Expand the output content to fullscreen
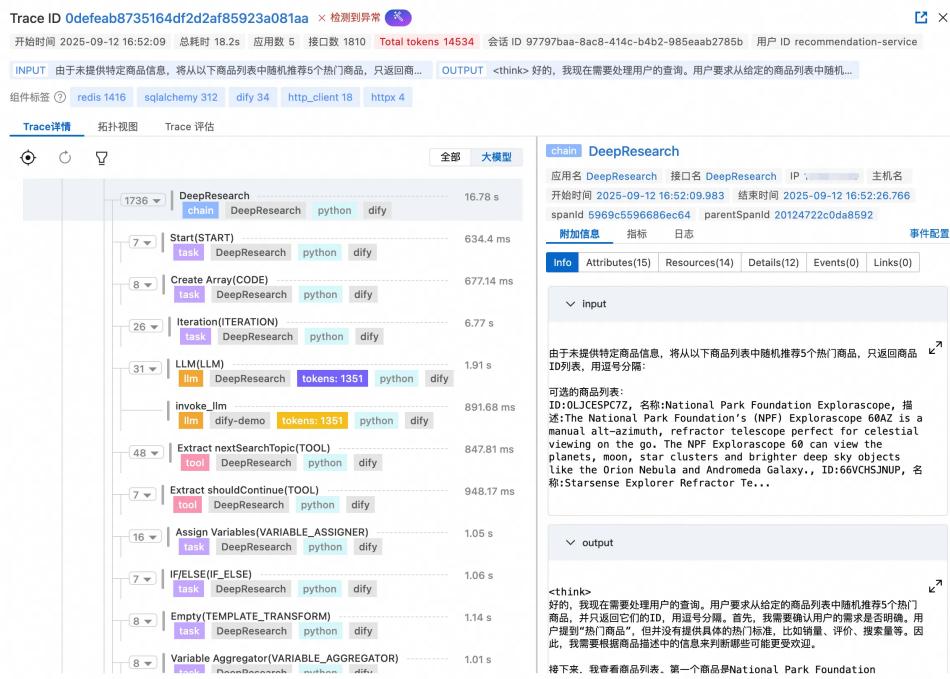This screenshot has height=679, width=950. pos(935,586)
